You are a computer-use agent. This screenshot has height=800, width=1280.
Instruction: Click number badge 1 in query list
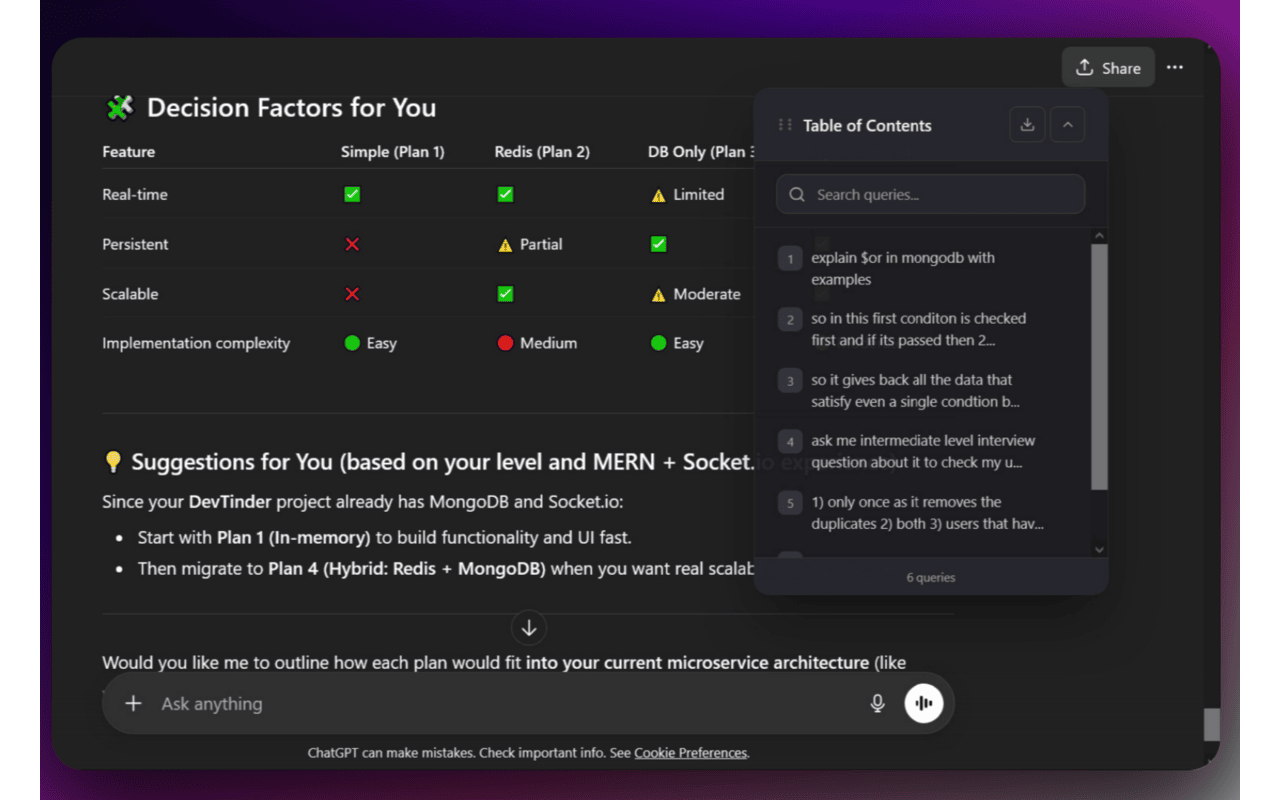tap(790, 259)
